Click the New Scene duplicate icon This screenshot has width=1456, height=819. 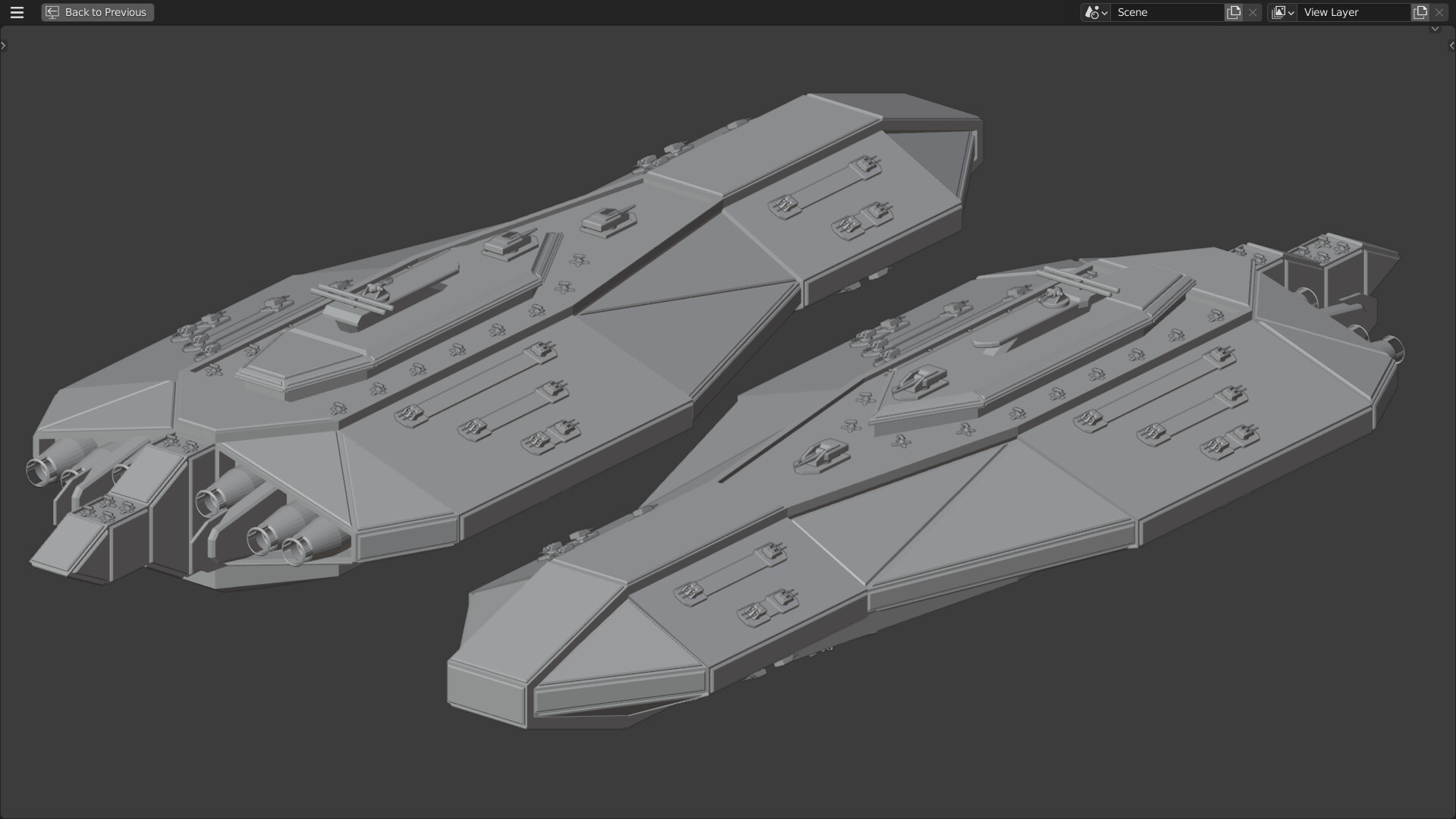[x=1234, y=12]
